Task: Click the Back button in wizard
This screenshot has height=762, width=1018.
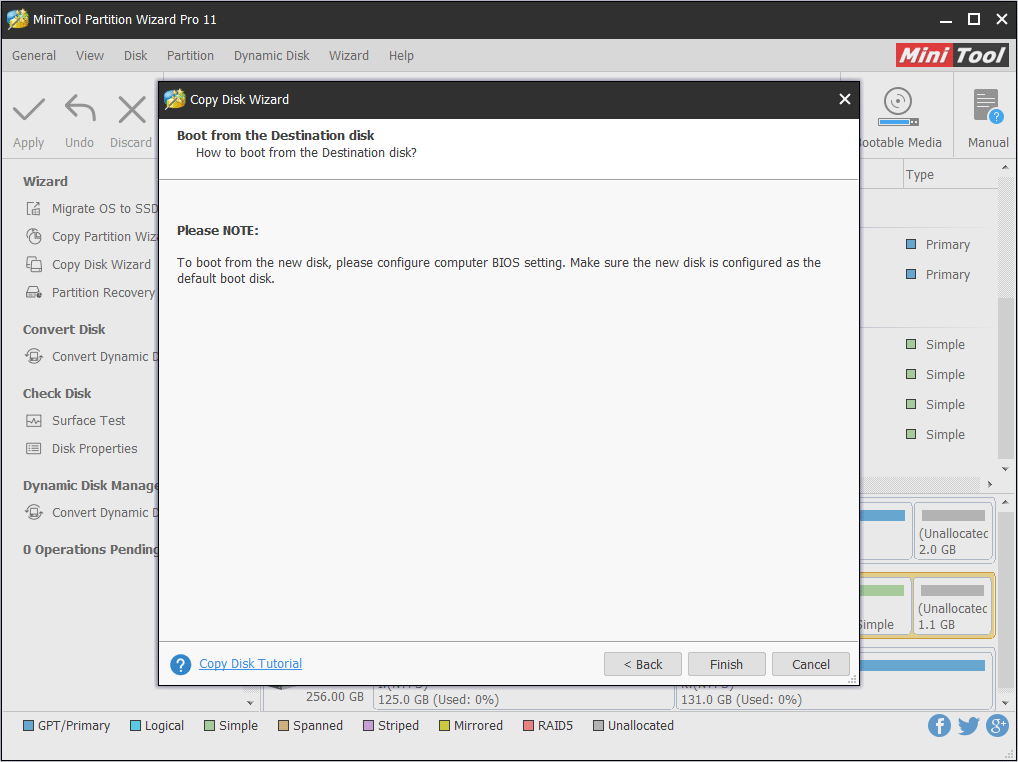Action: click(643, 664)
